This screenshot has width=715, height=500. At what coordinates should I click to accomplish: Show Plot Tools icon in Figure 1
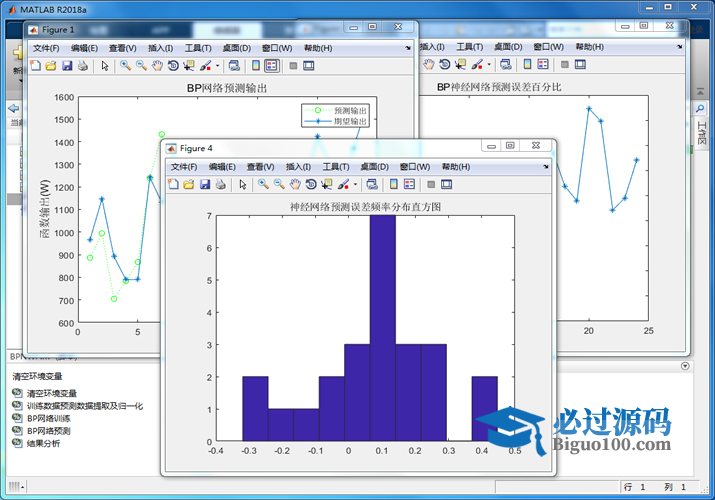[x=309, y=66]
